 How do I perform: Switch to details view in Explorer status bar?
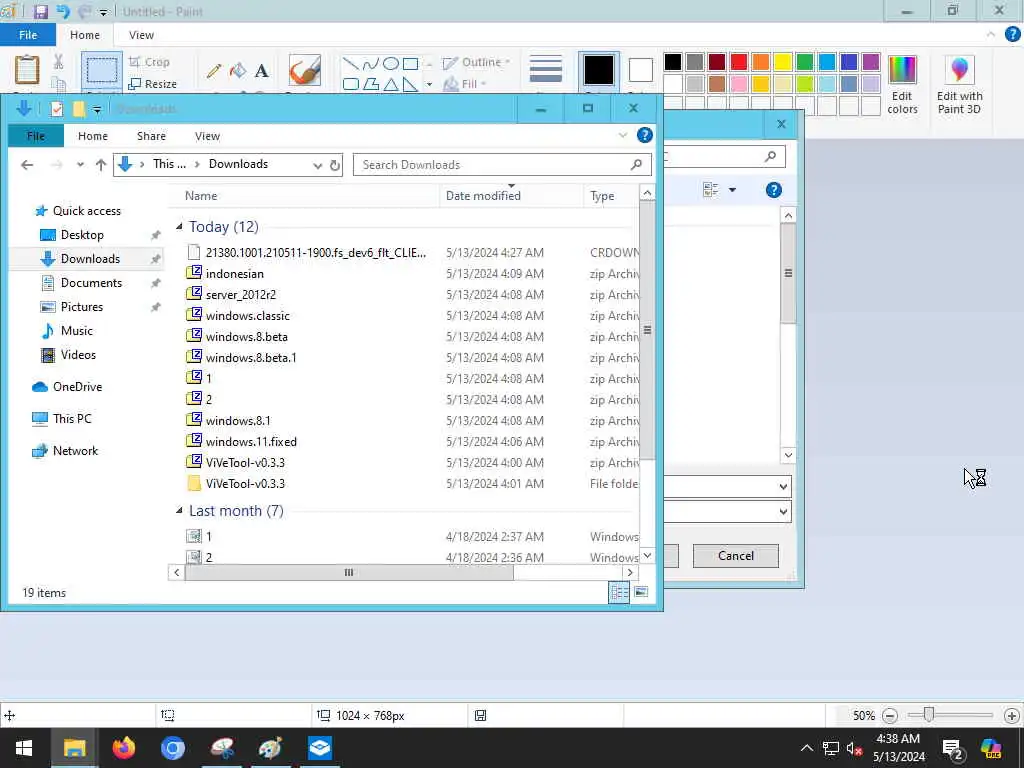point(619,592)
